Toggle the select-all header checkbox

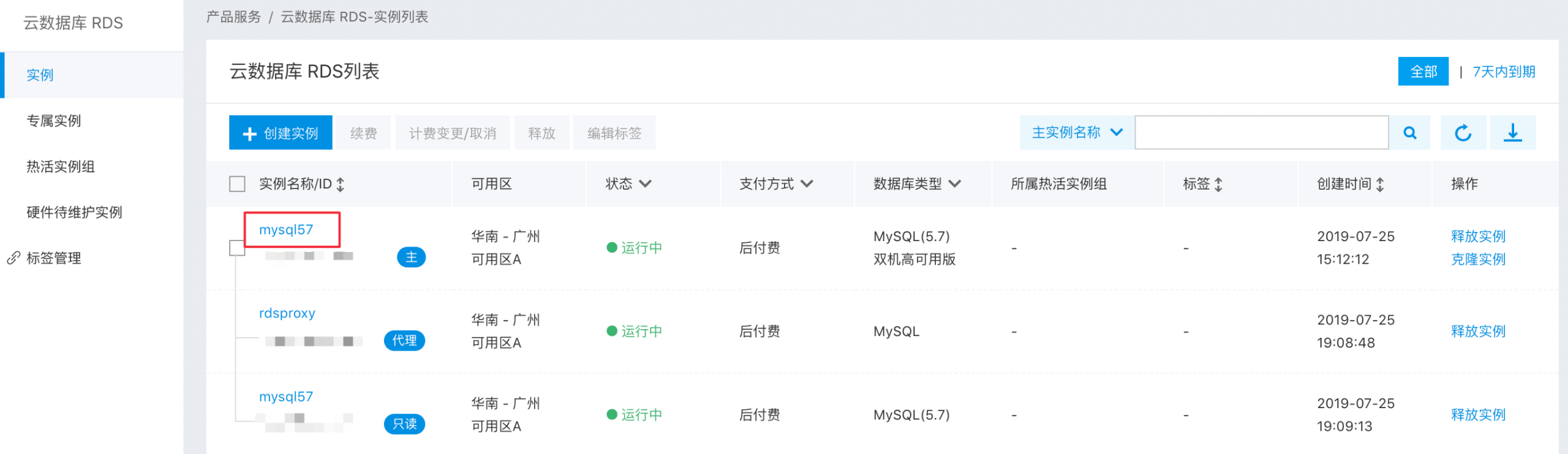click(x=237, y=184)
